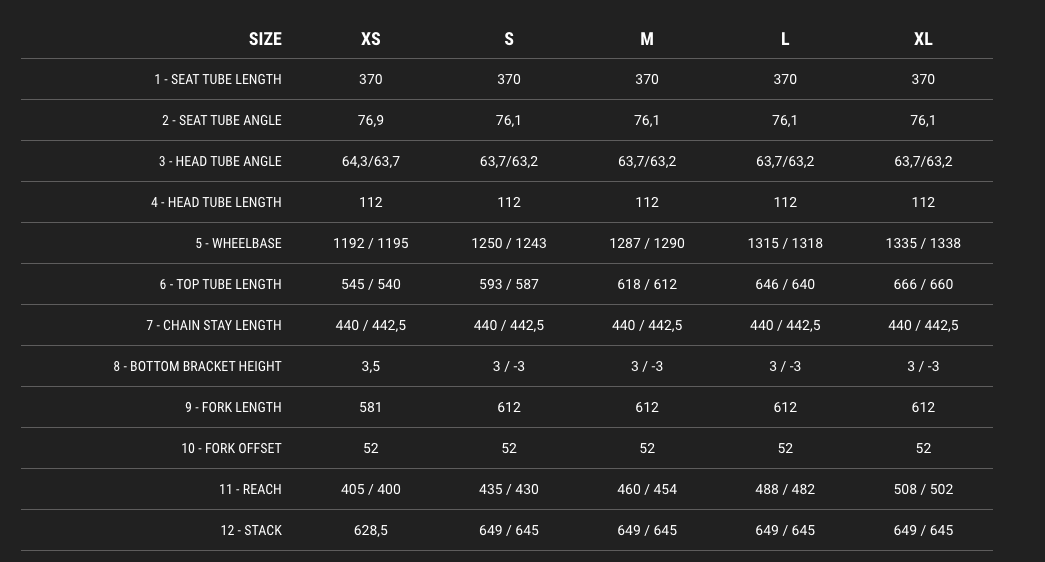Image resolution: width=1045 pixels, height=562 pixels.
Task: Click the Seat Tube Angle row label
Action: (x=222, y=121)
